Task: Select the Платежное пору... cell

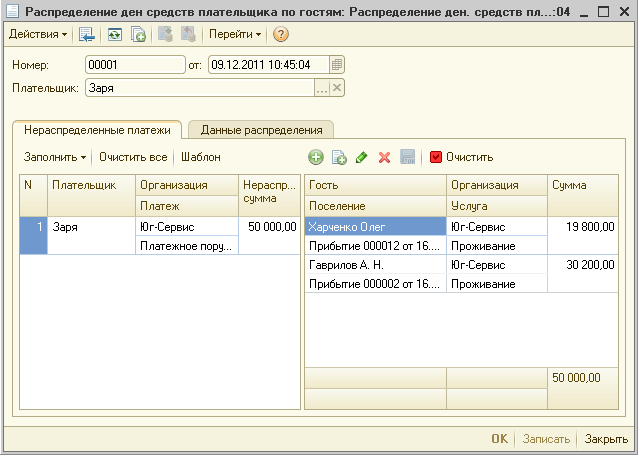Action: pyautogui.click(x=187, y=246)
